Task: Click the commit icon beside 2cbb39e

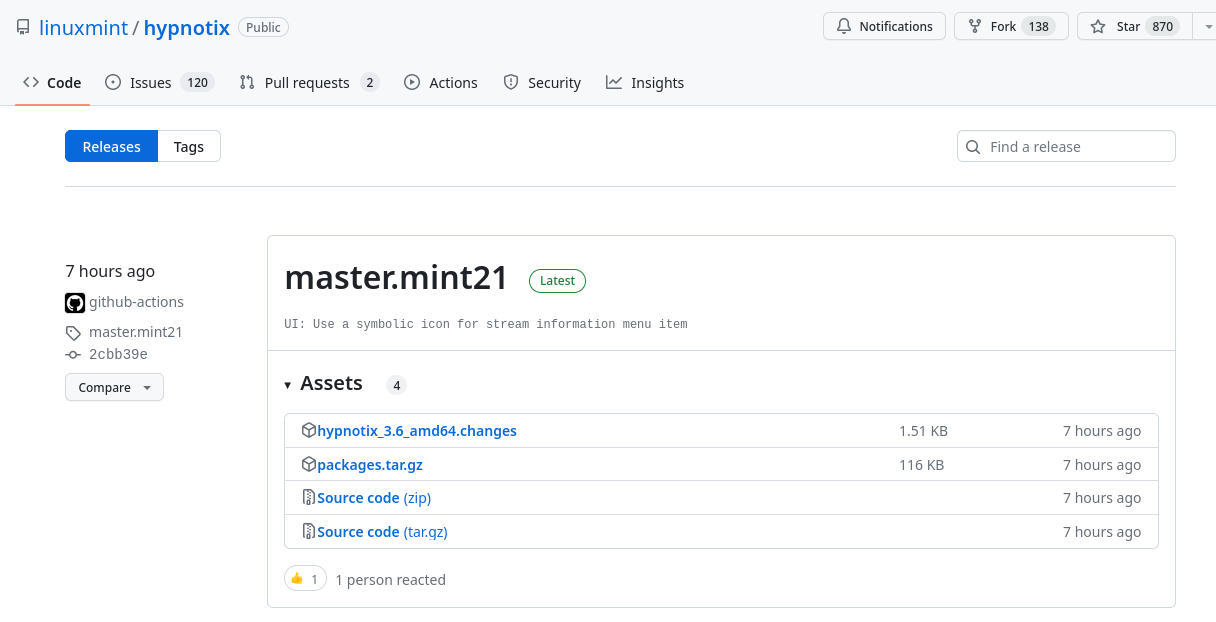Action: [x=73, y=355]
